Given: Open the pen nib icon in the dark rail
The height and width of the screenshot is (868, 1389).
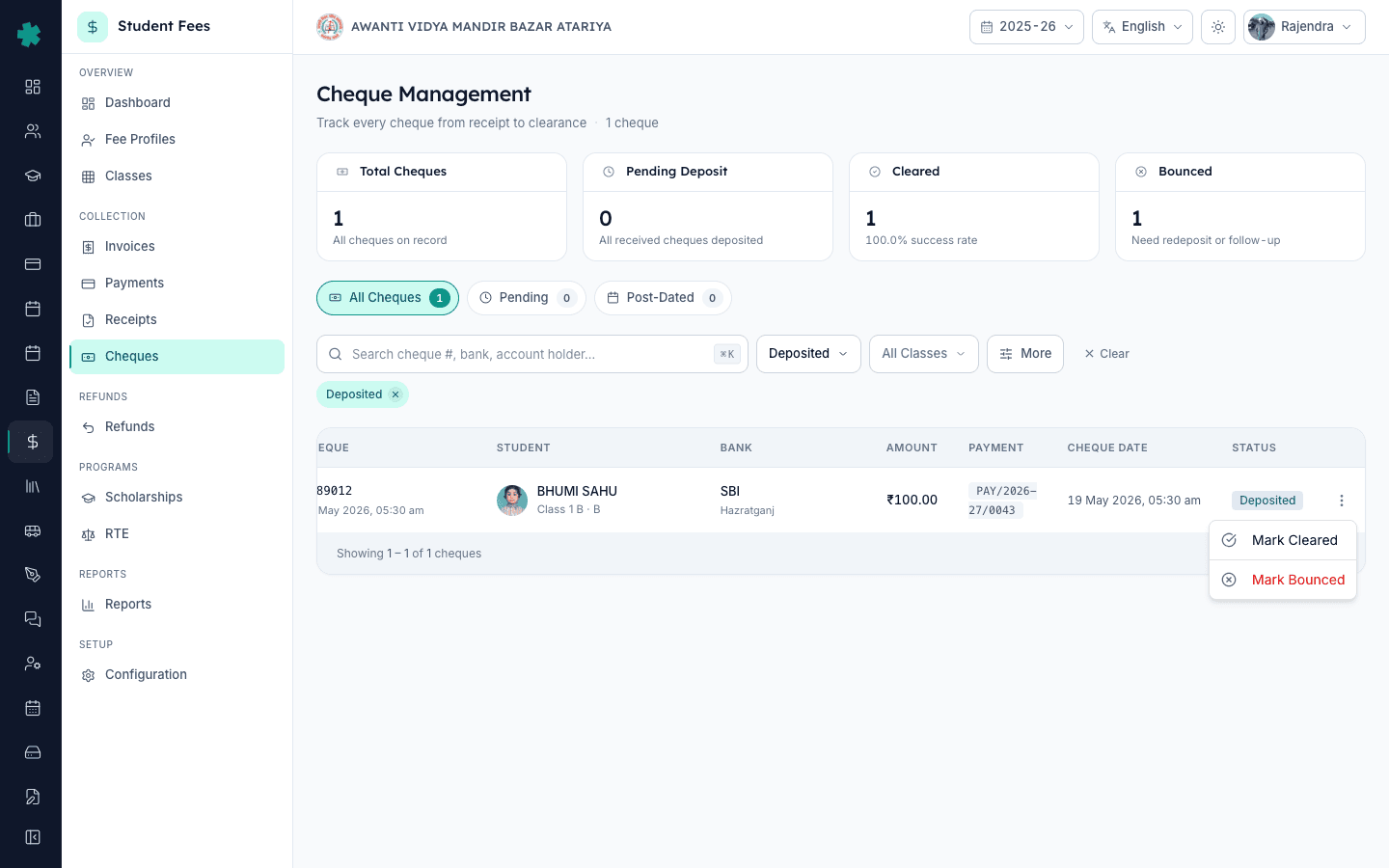Looking at the screenshot, I should tap(33, 575).
